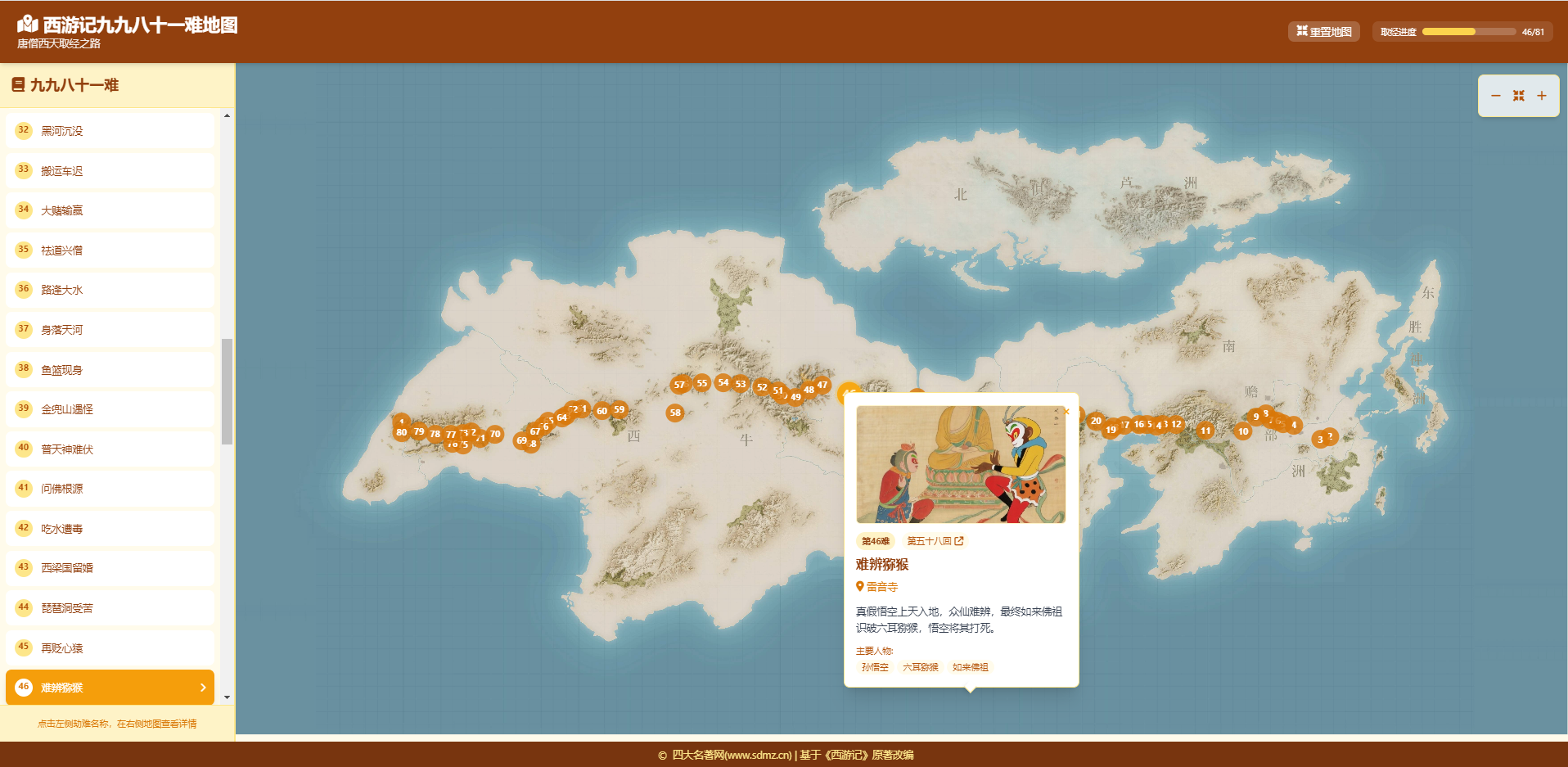The width and height of the screenshot is (1568, 767).
Task: Select 黑河沉没 in the sidebar list
Action: coord(110,131)
